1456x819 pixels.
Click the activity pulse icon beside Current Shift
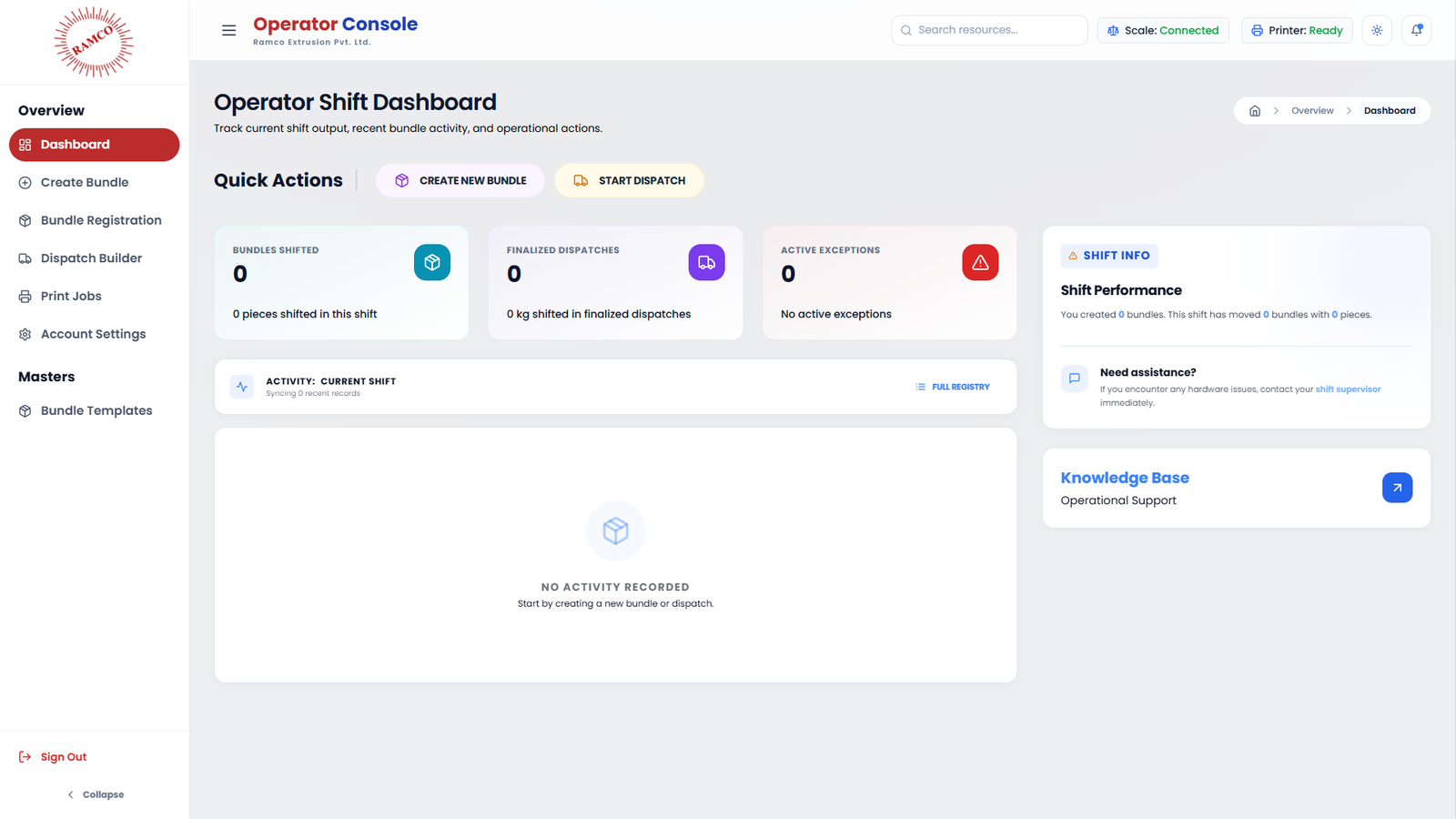tap(242, 387)
